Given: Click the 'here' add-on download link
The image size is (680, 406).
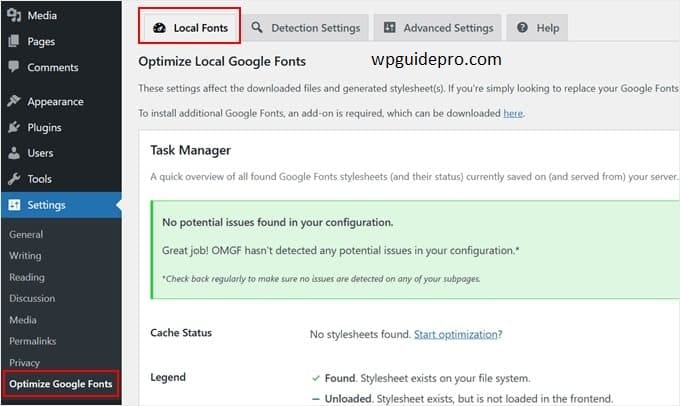Looking at the screenshot, I should point(513,113).
